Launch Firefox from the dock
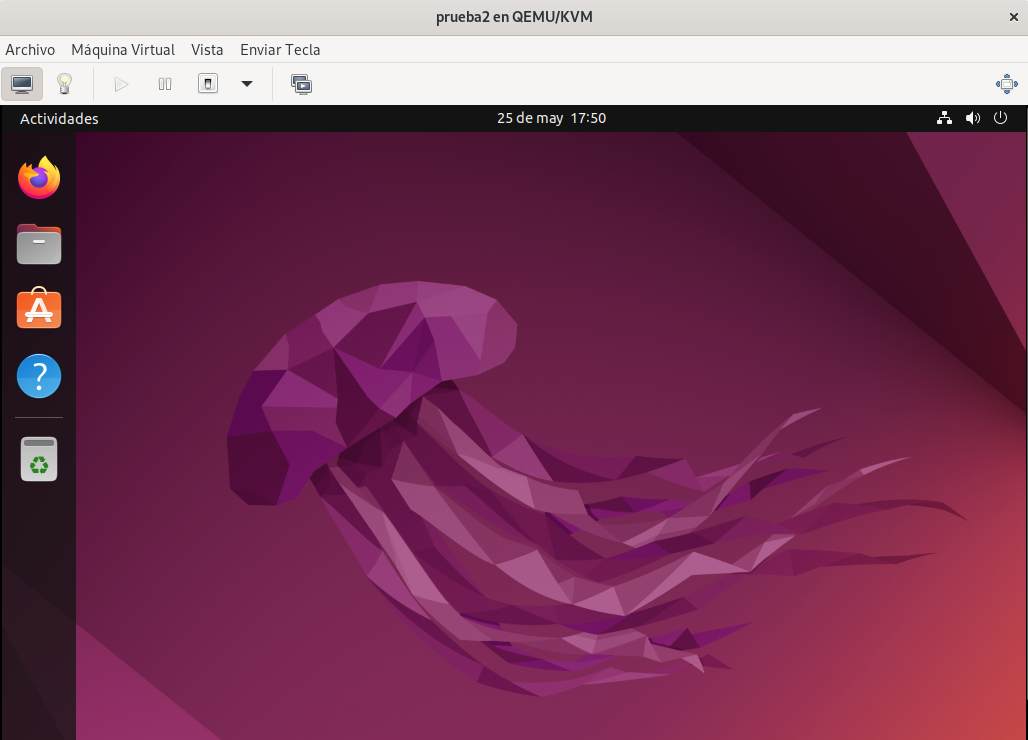 tap(39, 178)
